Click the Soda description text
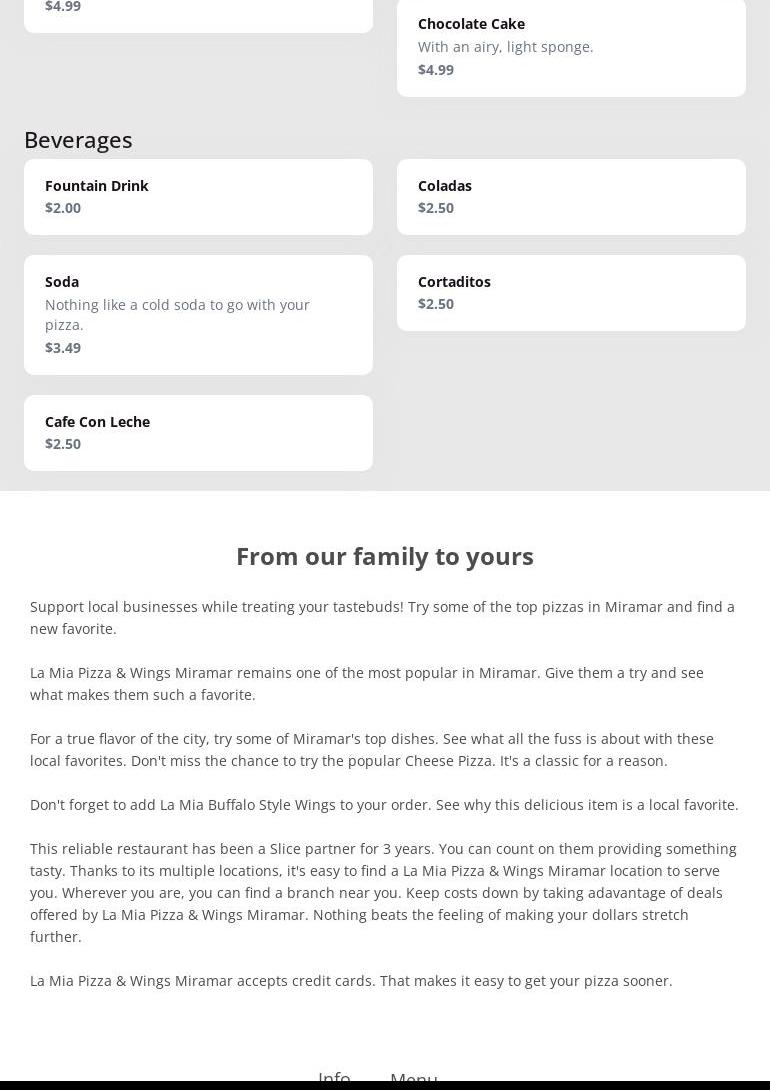 pyautogui.click(x=177, y=314)
